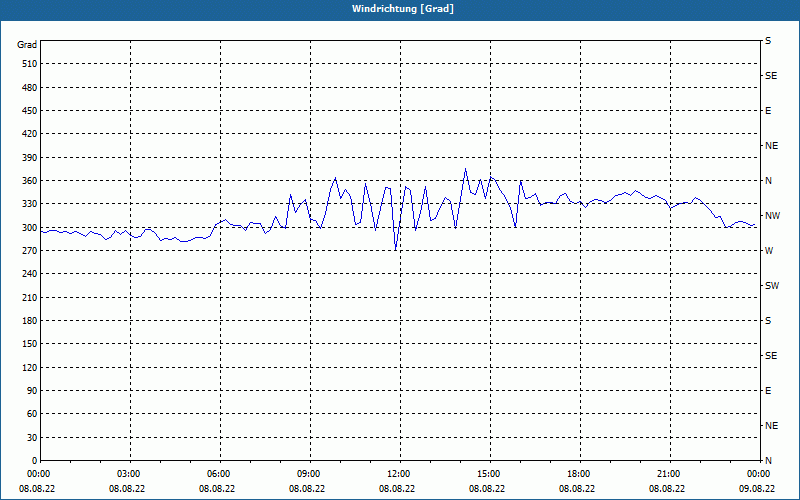Select the 180 y-axis value

pos(30,321)
